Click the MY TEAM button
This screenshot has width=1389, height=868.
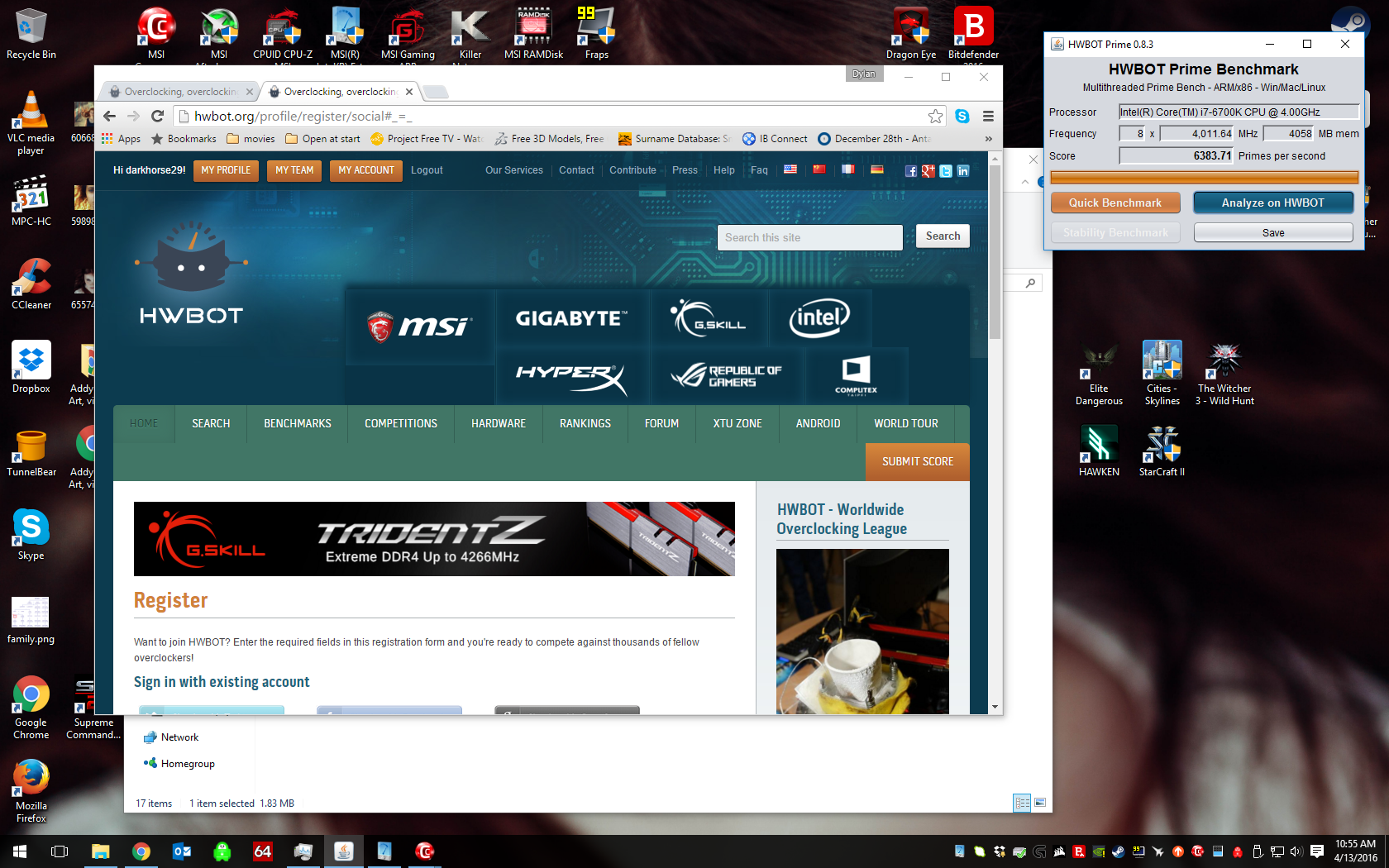point(294,170)
